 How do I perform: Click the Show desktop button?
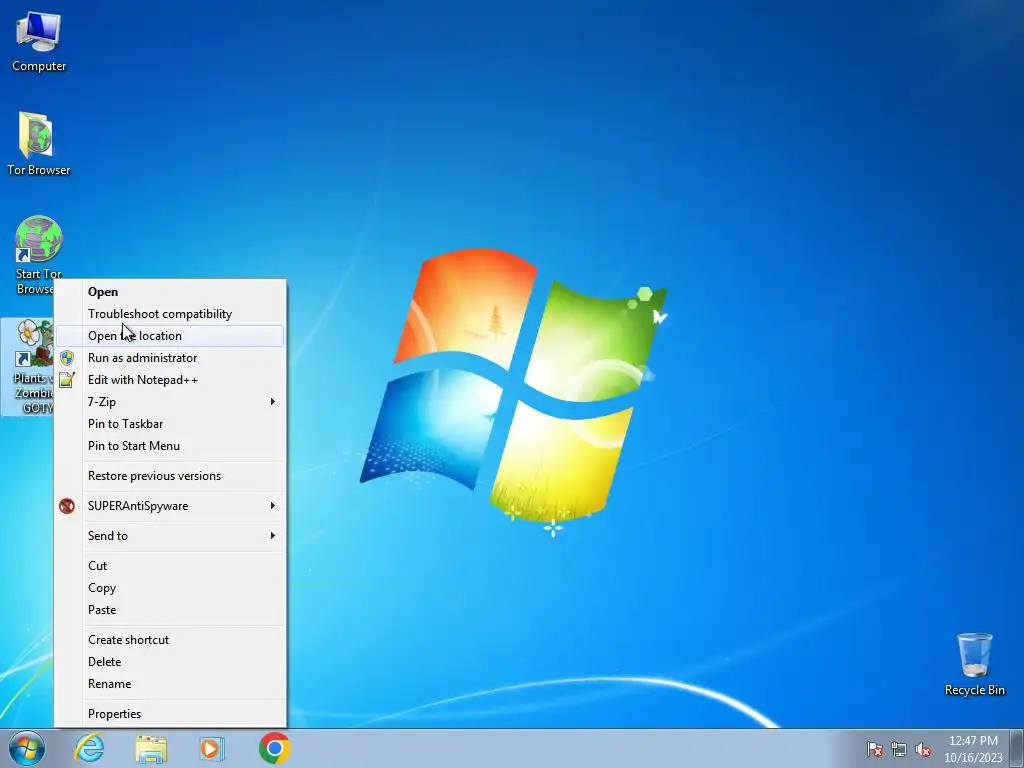(1017, 749)
